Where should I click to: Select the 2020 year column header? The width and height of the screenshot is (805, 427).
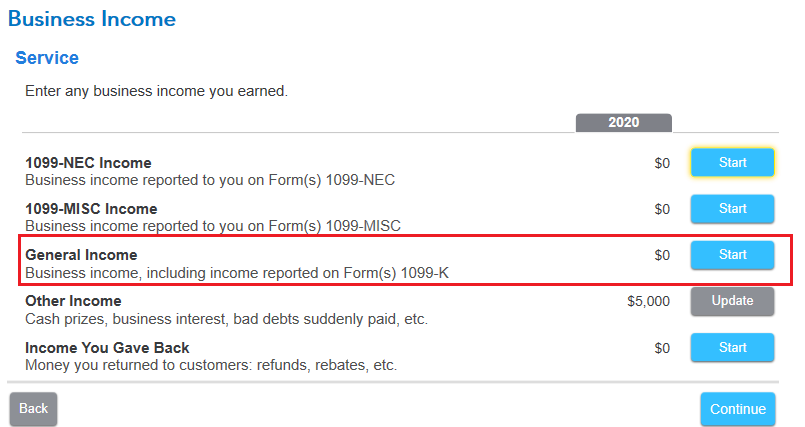tap(623, 123)
